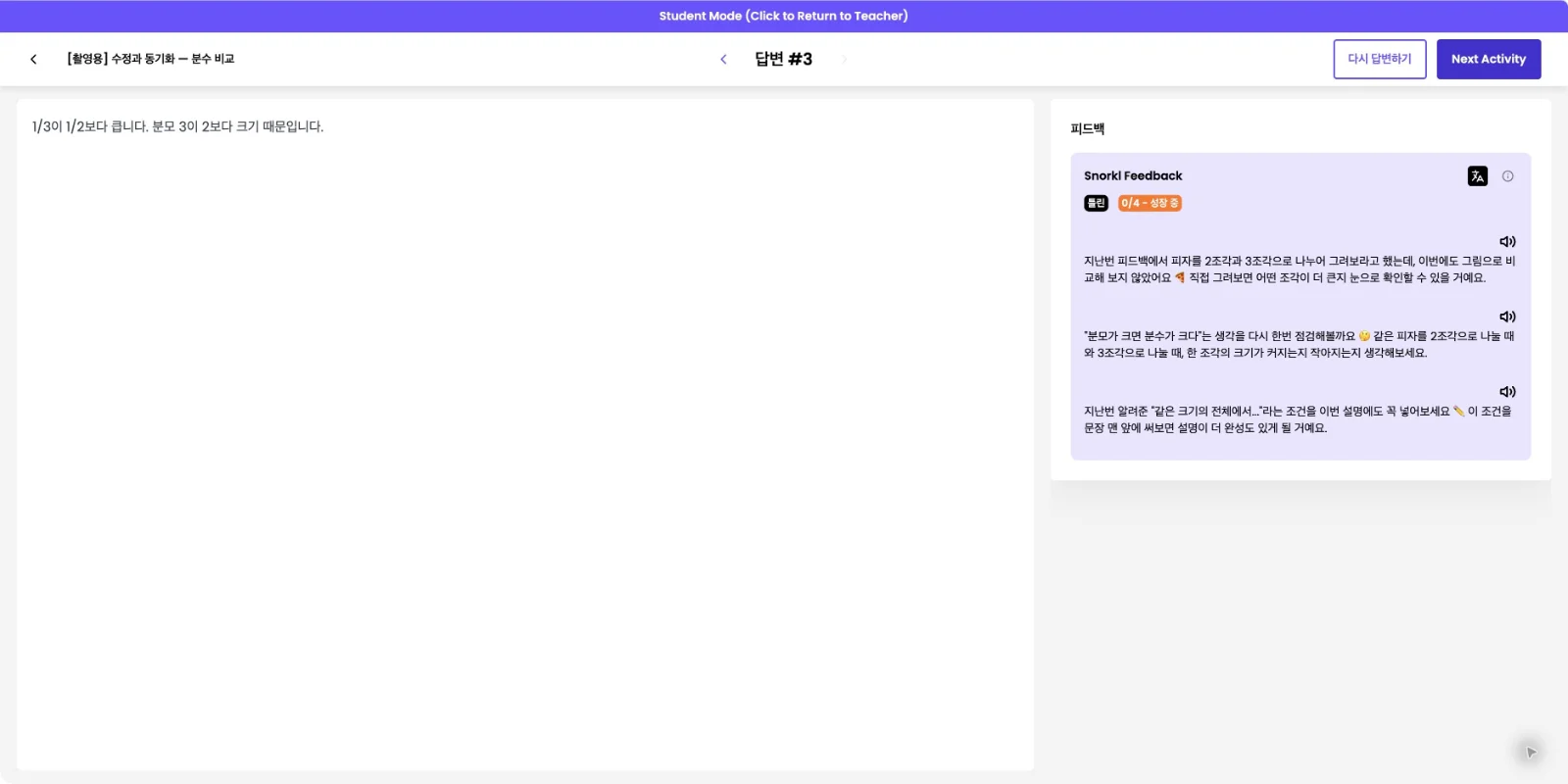Click the grey arrow button in the bottom-right corner
Screen dimensions: 1568x784
pyautogui.click(x=1530, y=752)
